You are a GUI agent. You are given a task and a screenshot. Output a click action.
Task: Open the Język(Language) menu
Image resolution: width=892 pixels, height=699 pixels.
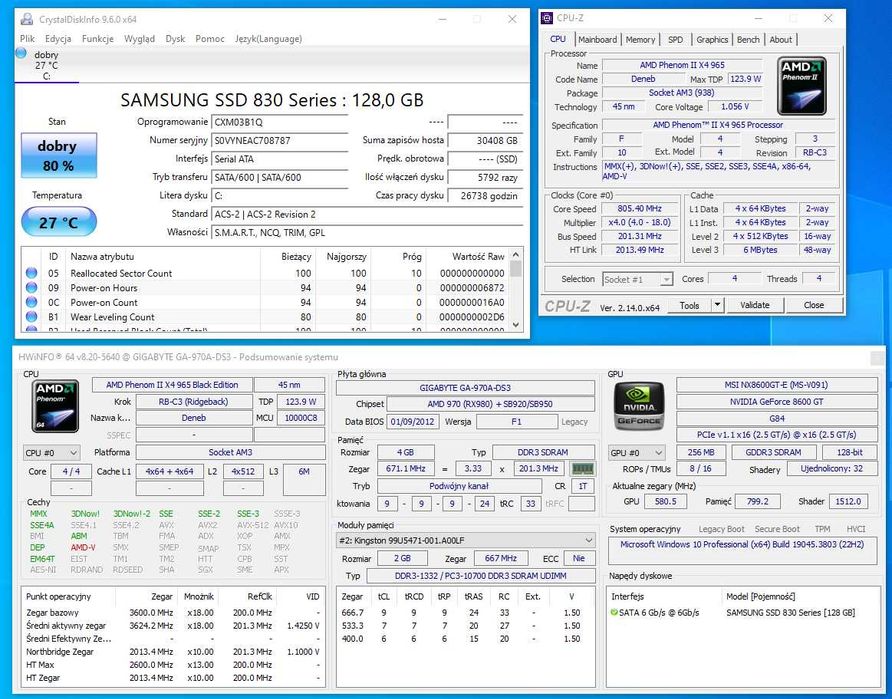(269, 39)
